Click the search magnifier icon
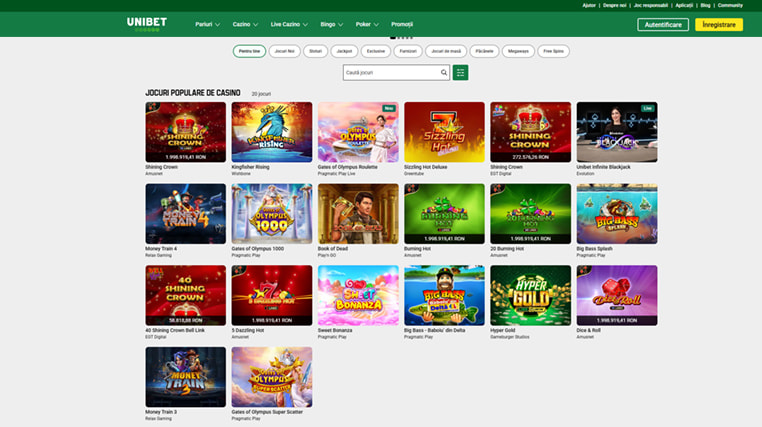This screenshot has width=762, height=427. click(444, 72)
